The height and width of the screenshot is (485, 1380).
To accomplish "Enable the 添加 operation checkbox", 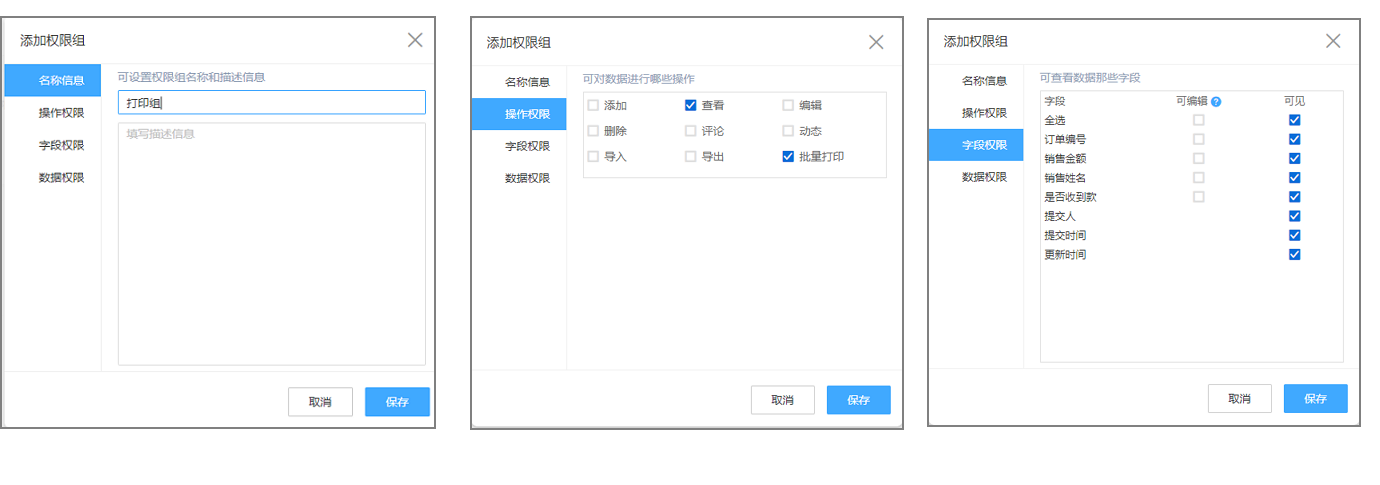I will pyautogui.click(x=594, y=105).
